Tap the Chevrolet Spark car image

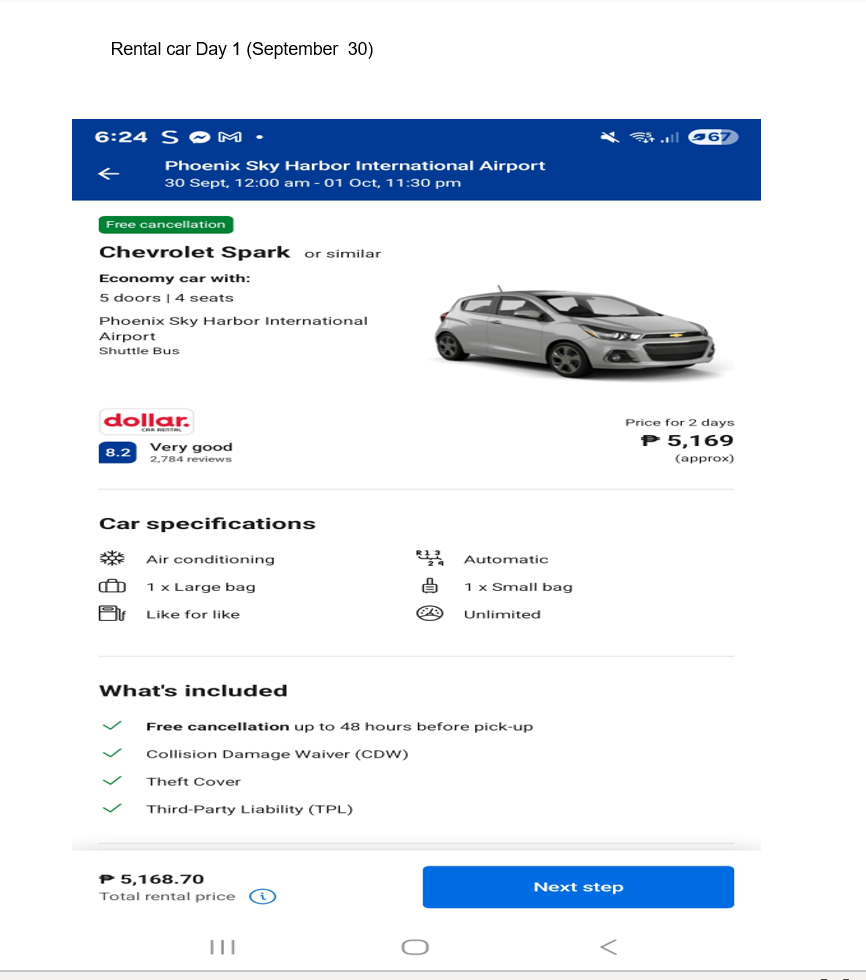(574, 332)
